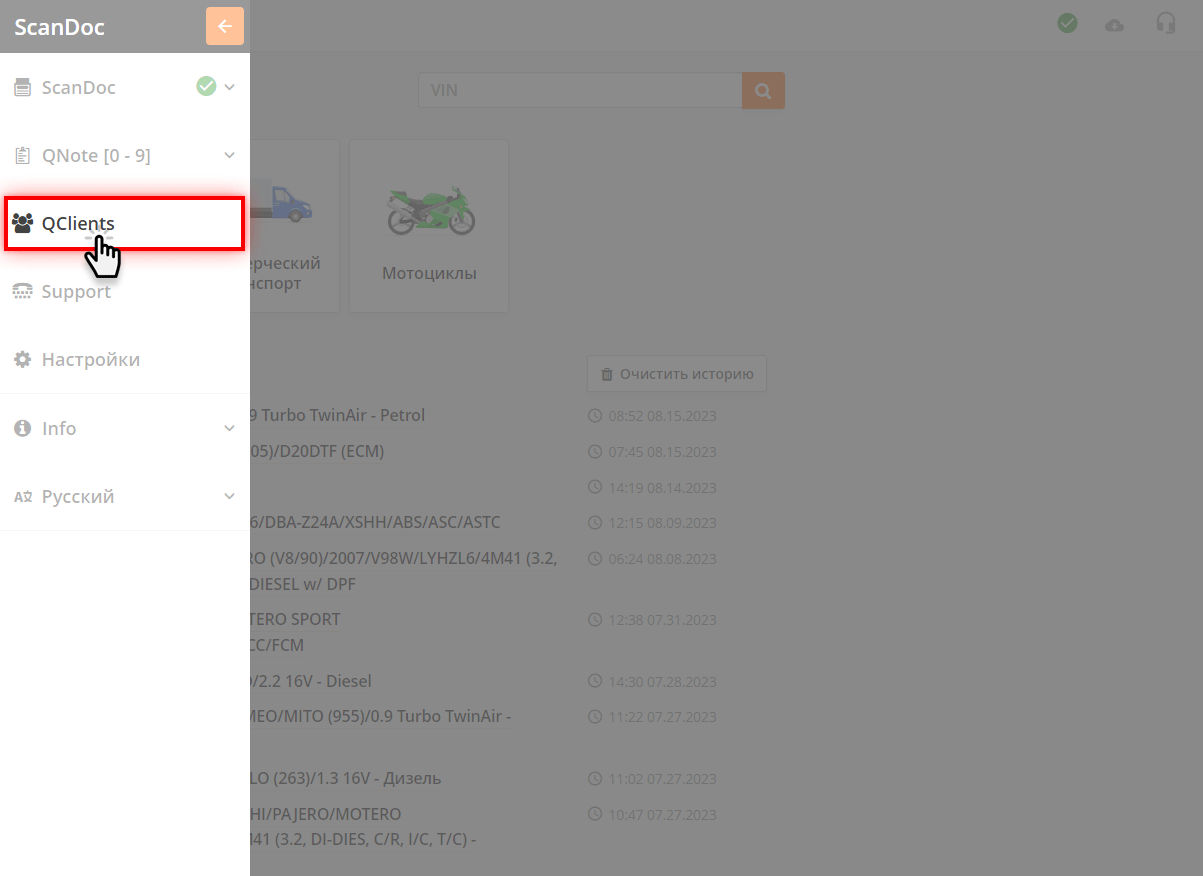
Task: Click the clipboard icon beside QNote
Action: click(x=22, y=155)
